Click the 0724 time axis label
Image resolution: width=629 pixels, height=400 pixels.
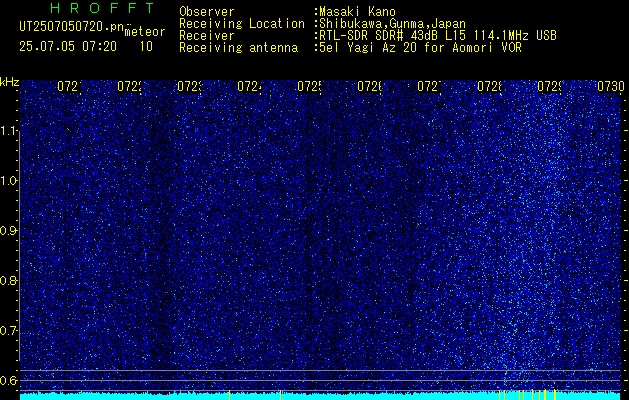coord(249,87)
